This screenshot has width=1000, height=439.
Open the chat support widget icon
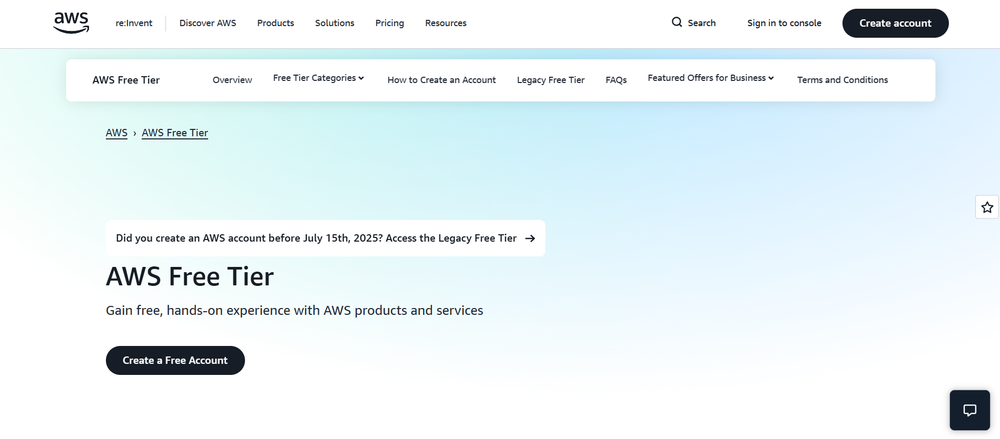pyautogui.click(x=968, y=410)
